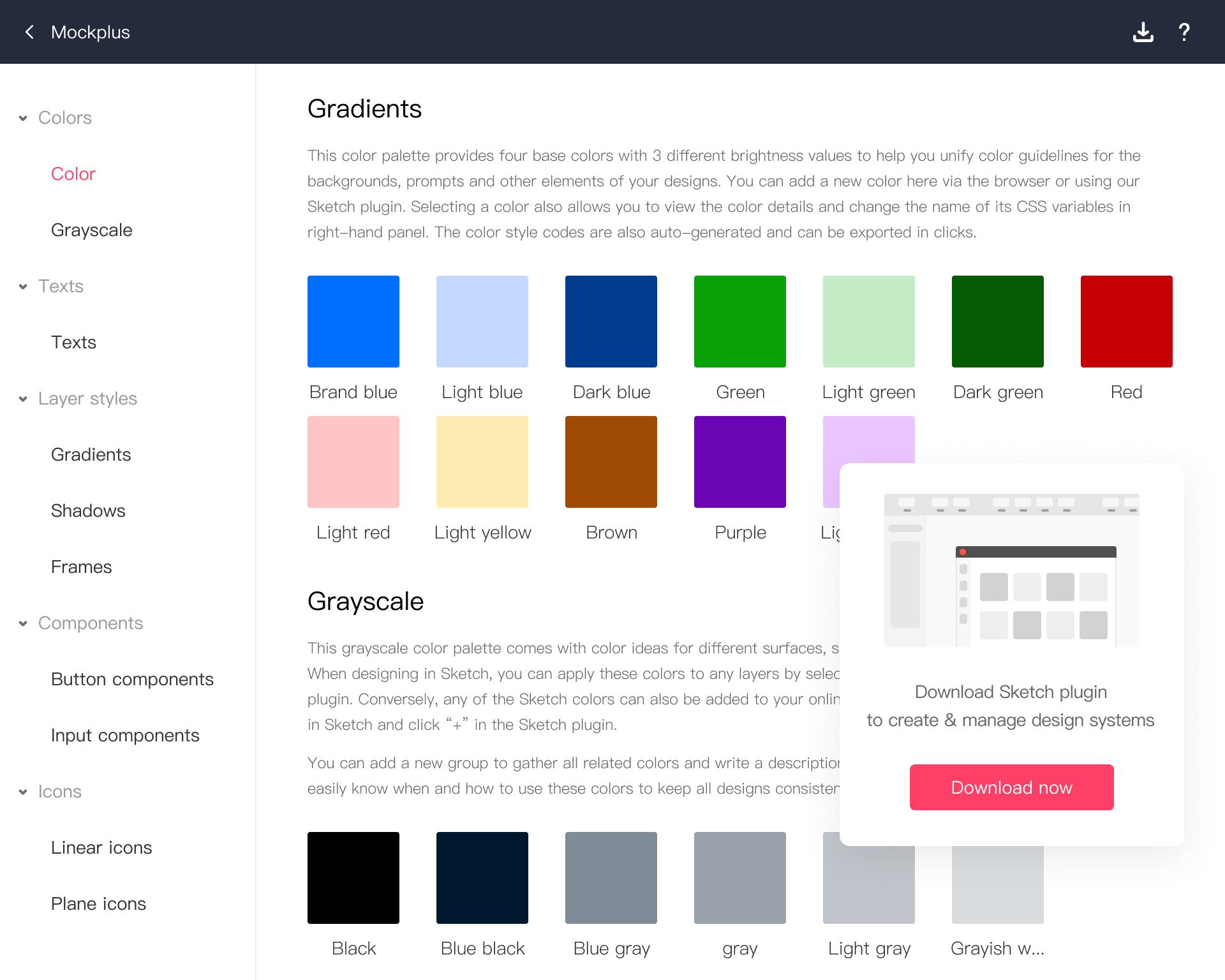Pick the Purple color swatch
The height and width of the screenshot is (980, 1225).
739,462
